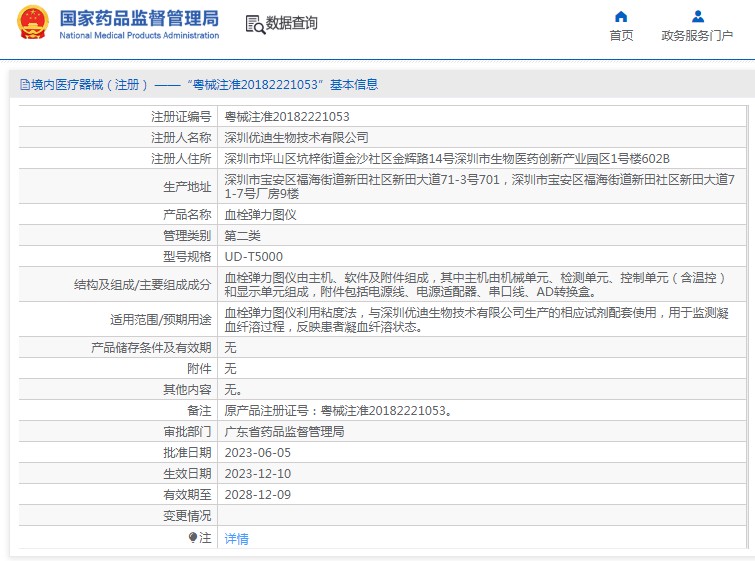
Task: Go to 首页 text link
Action: click(621, 36)
